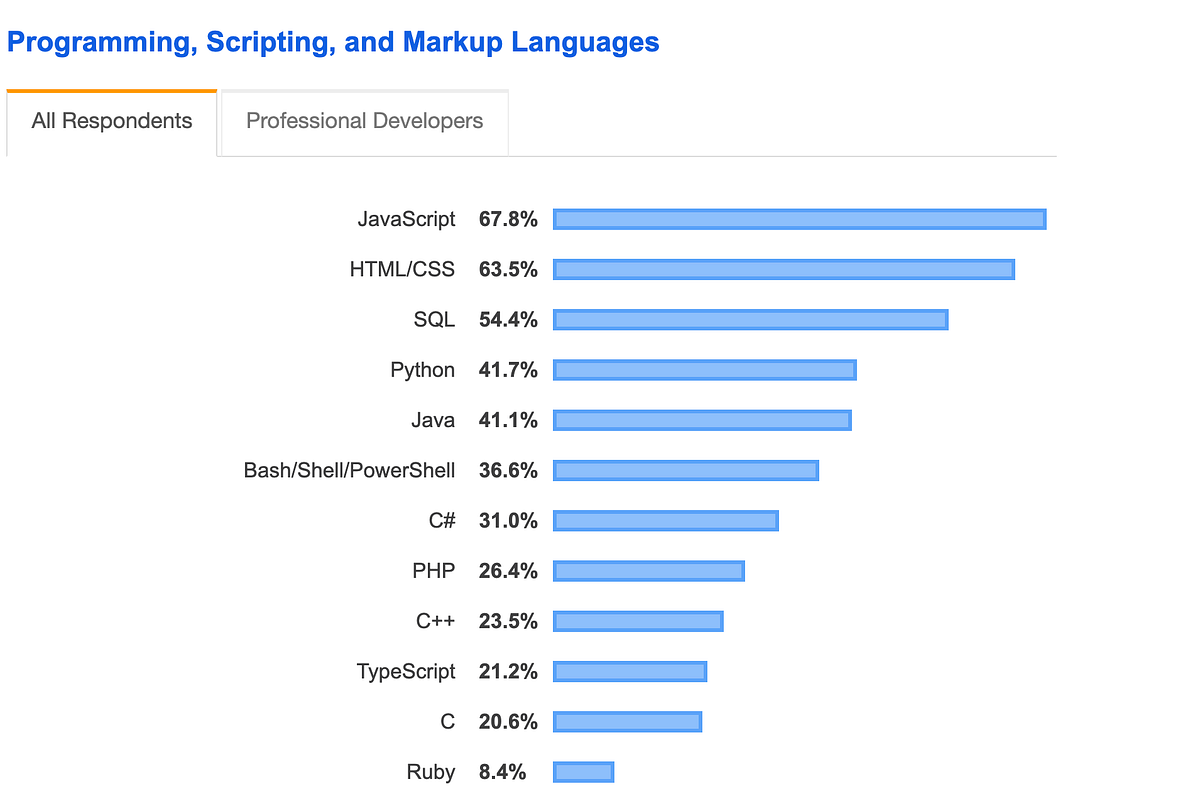Viewport: 1200px width, 794px height.
Task: Select the PHP bar
Action: [x=650, y=570]
